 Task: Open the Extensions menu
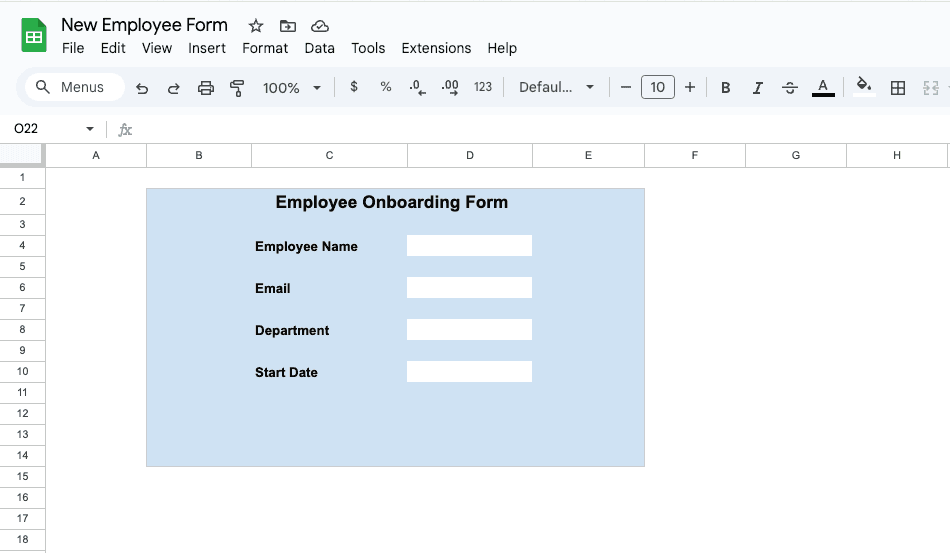pos(436,48)
